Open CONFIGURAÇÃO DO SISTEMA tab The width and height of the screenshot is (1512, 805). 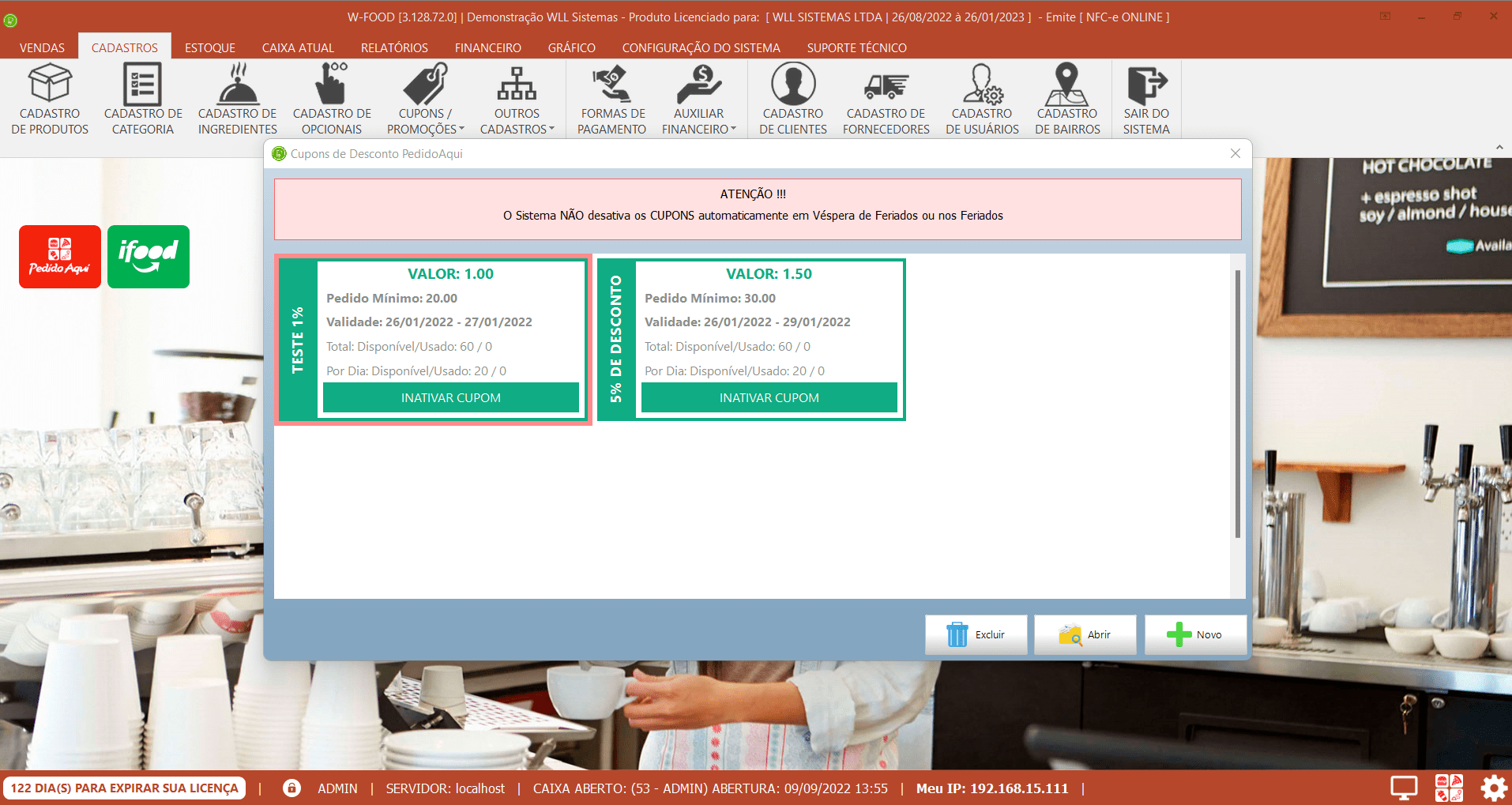pyautogui.click(x=701, y=47)
